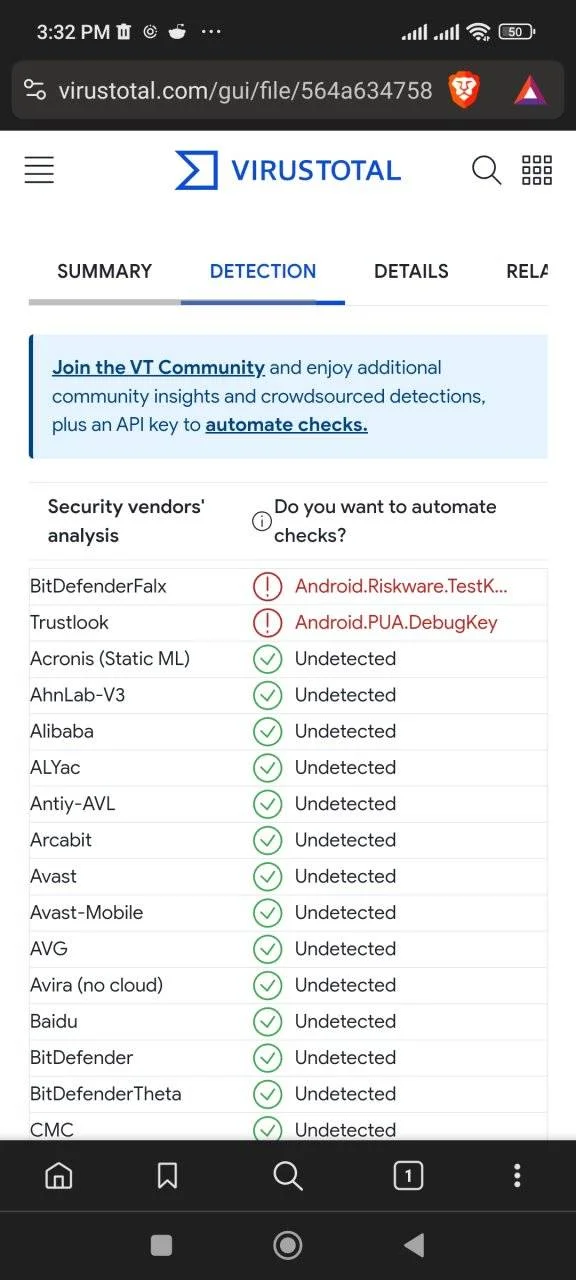Viewport: 576px width, 1280px height.
Task: Open the automate checks link
Action: pos(286,424)
